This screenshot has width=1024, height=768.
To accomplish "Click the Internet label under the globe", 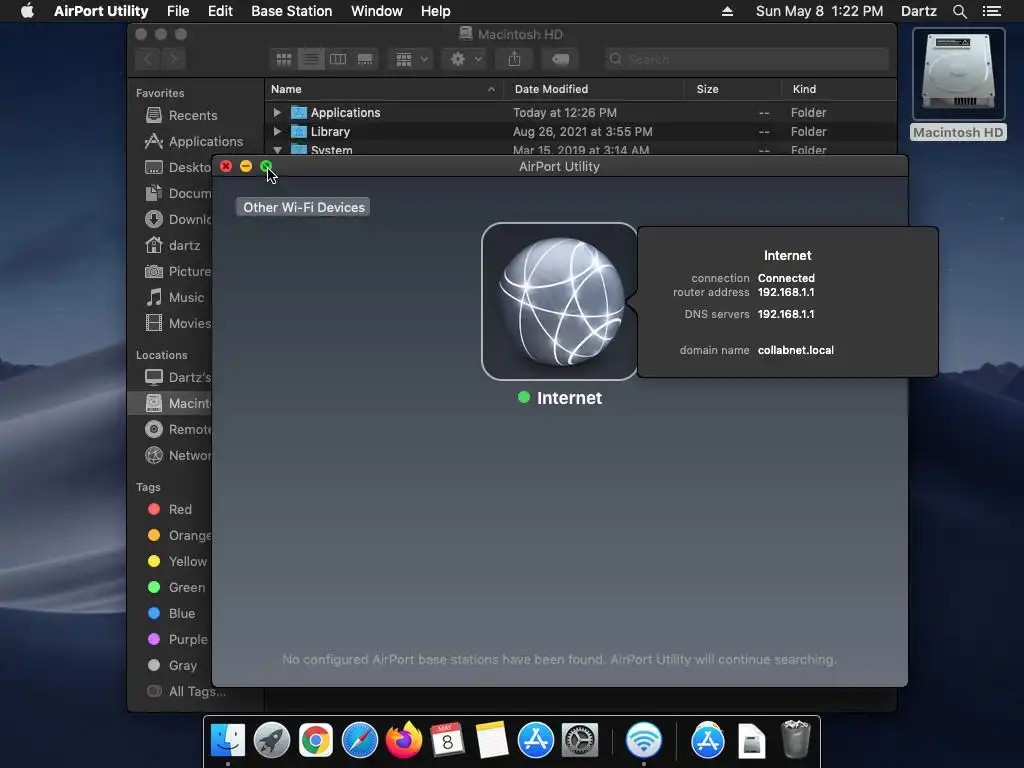I will tap(569, 398).
